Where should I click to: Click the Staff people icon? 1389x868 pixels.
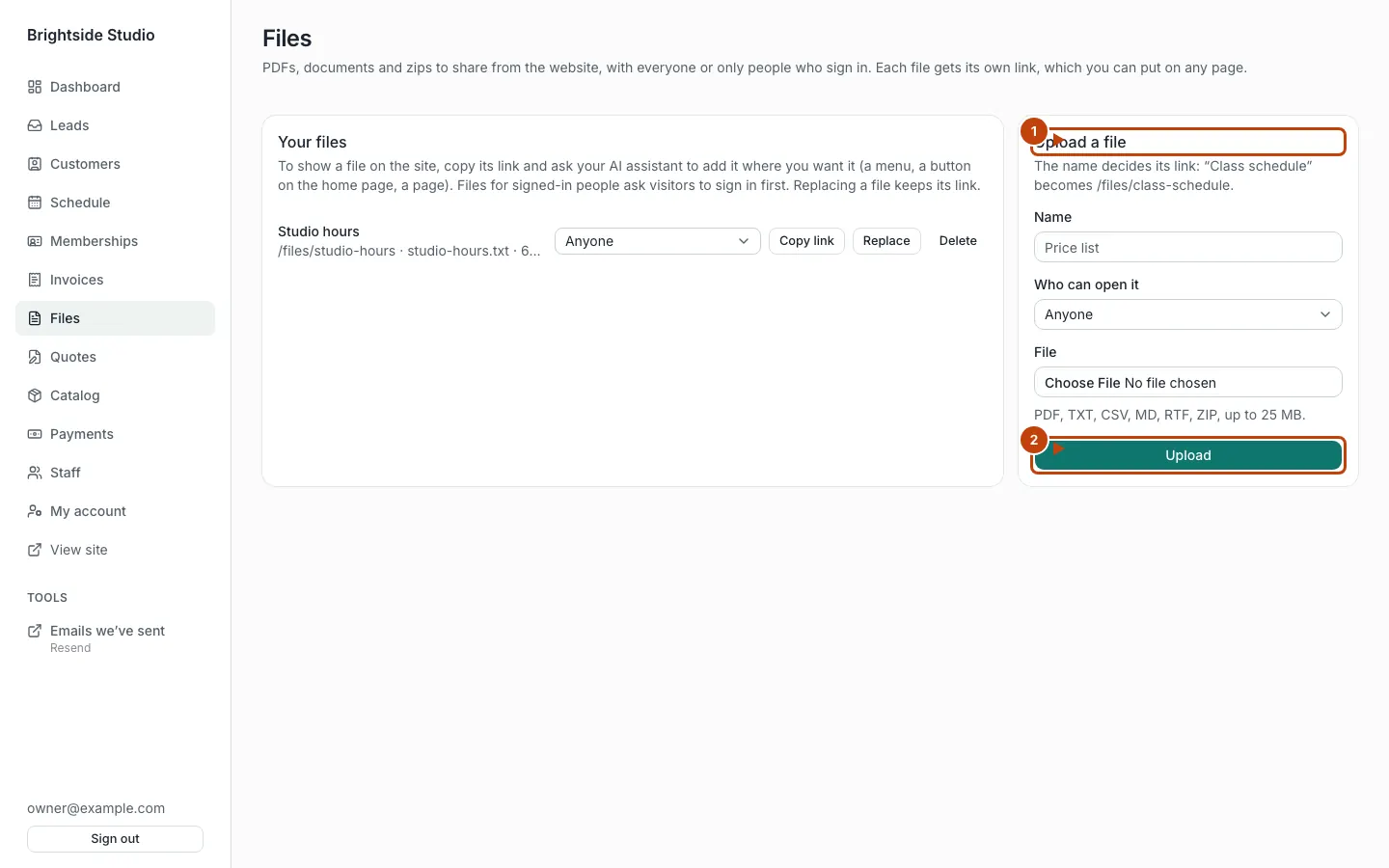coord(35,473)
